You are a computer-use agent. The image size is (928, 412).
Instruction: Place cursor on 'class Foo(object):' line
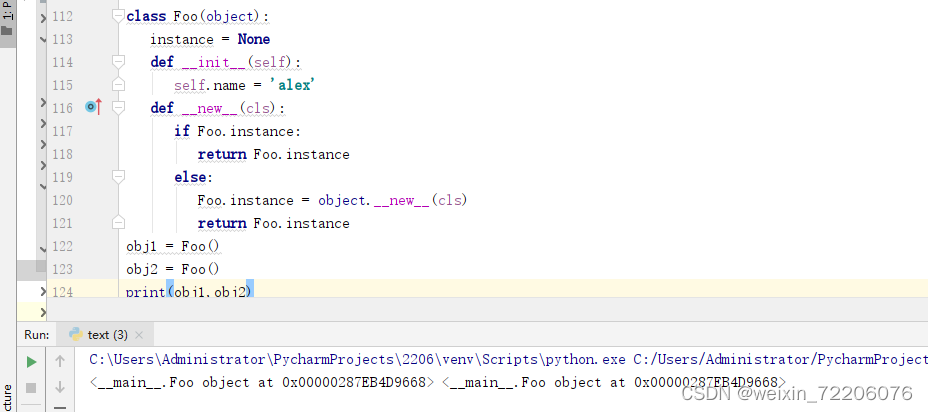(x=198, y=17)
